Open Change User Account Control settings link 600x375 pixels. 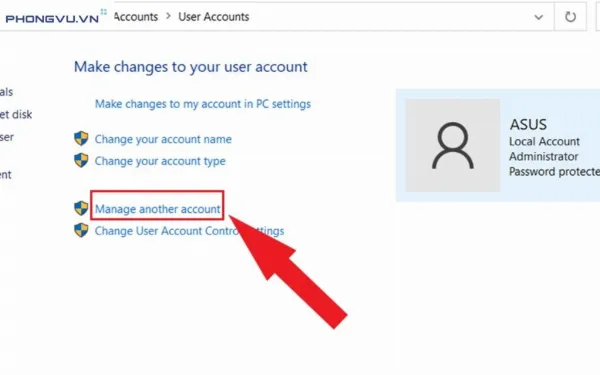189,231
